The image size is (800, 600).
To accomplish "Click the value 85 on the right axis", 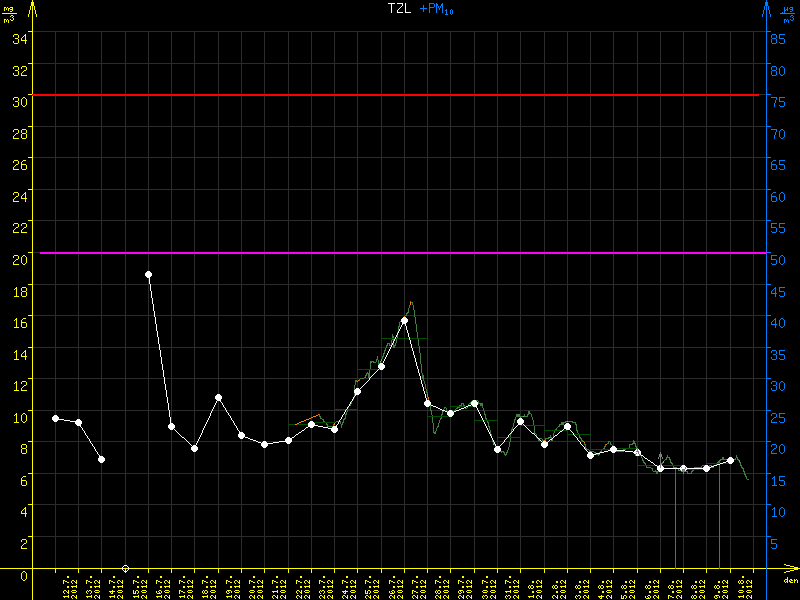I will (x=776, y=38).
